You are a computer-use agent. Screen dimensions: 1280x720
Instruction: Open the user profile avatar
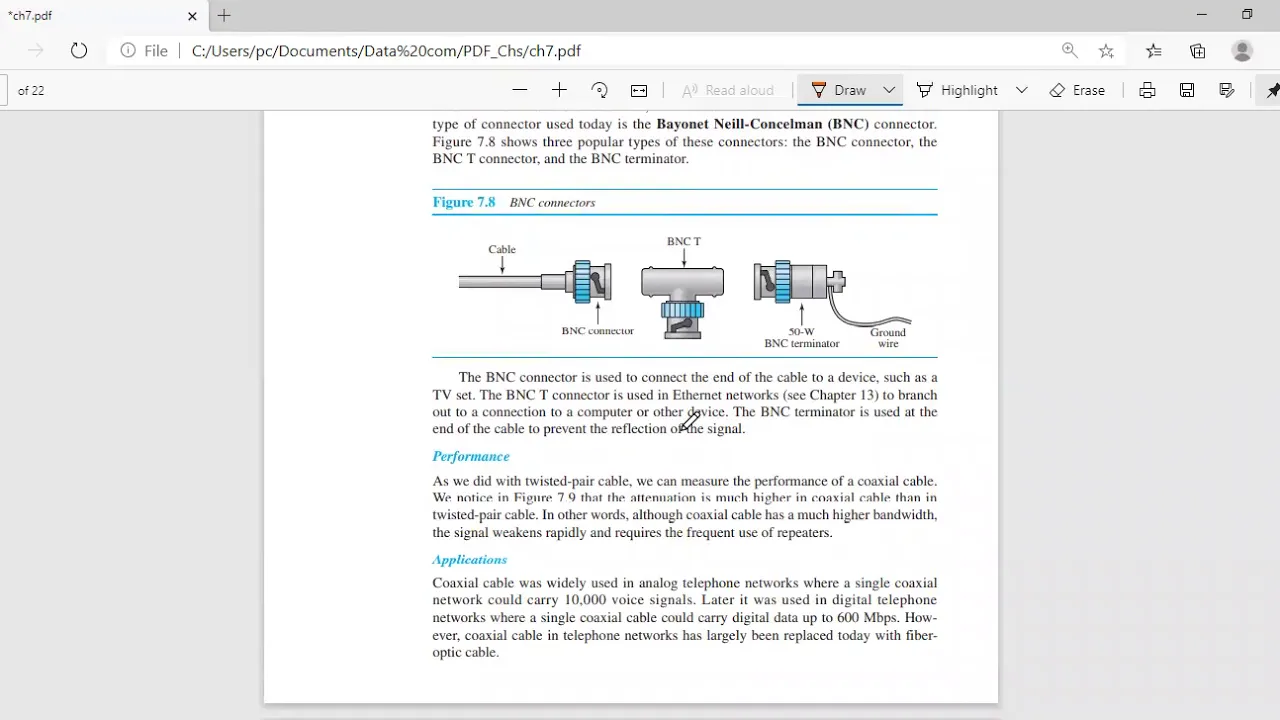(1242, 51)
